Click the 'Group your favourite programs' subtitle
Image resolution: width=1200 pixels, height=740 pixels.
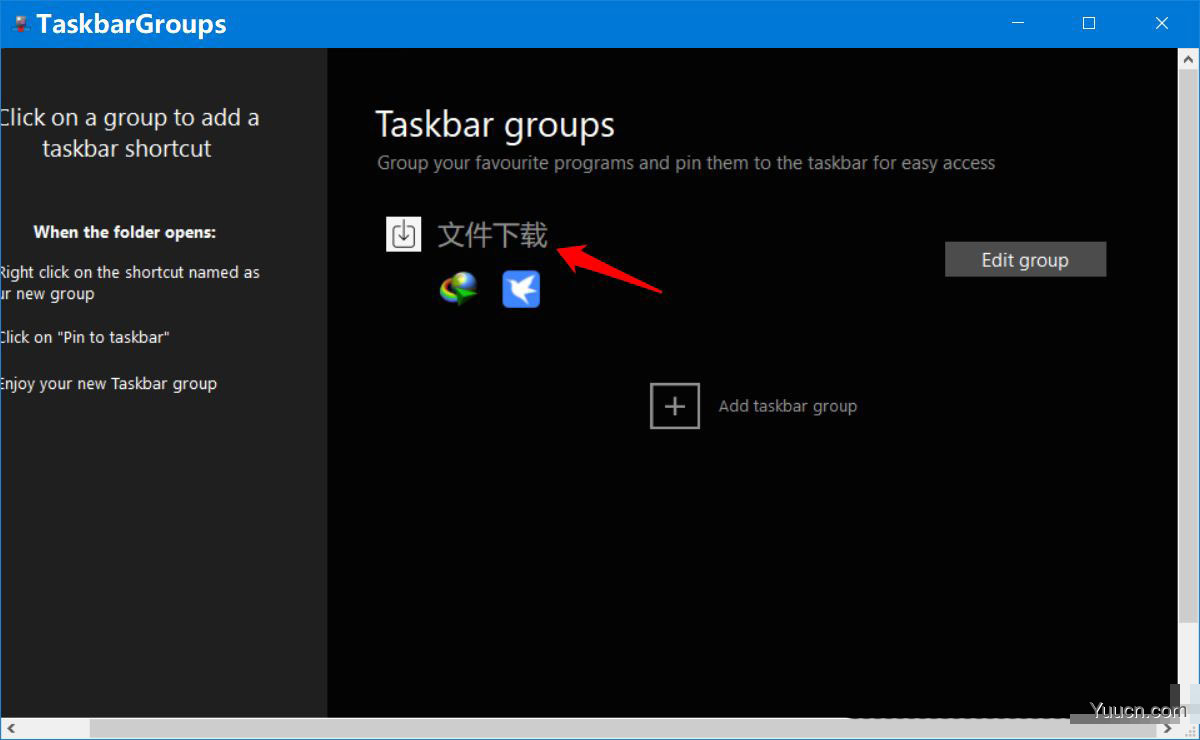pos(686,163)
